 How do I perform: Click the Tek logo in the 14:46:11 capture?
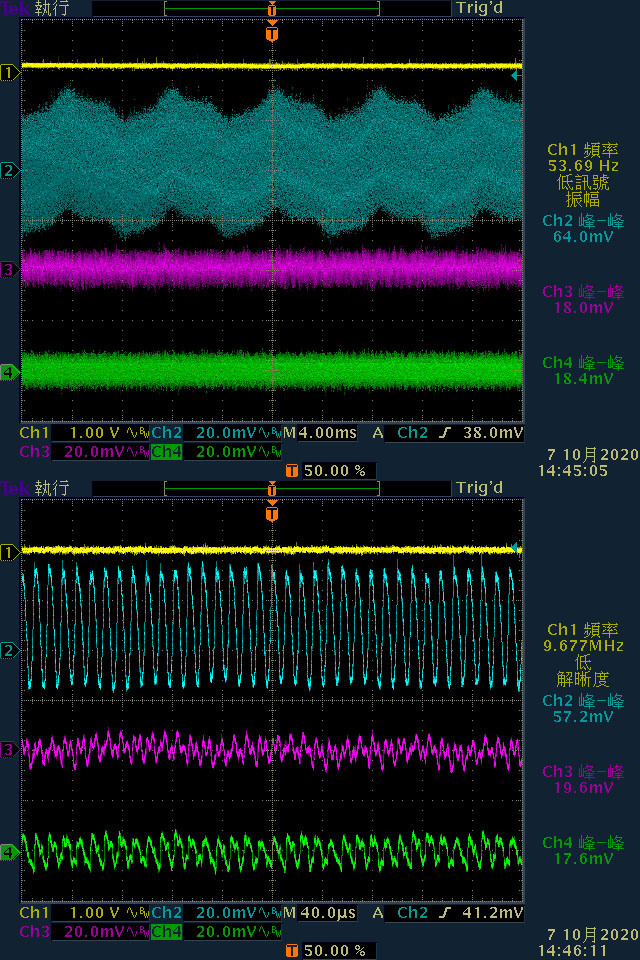tap(15, 489)
